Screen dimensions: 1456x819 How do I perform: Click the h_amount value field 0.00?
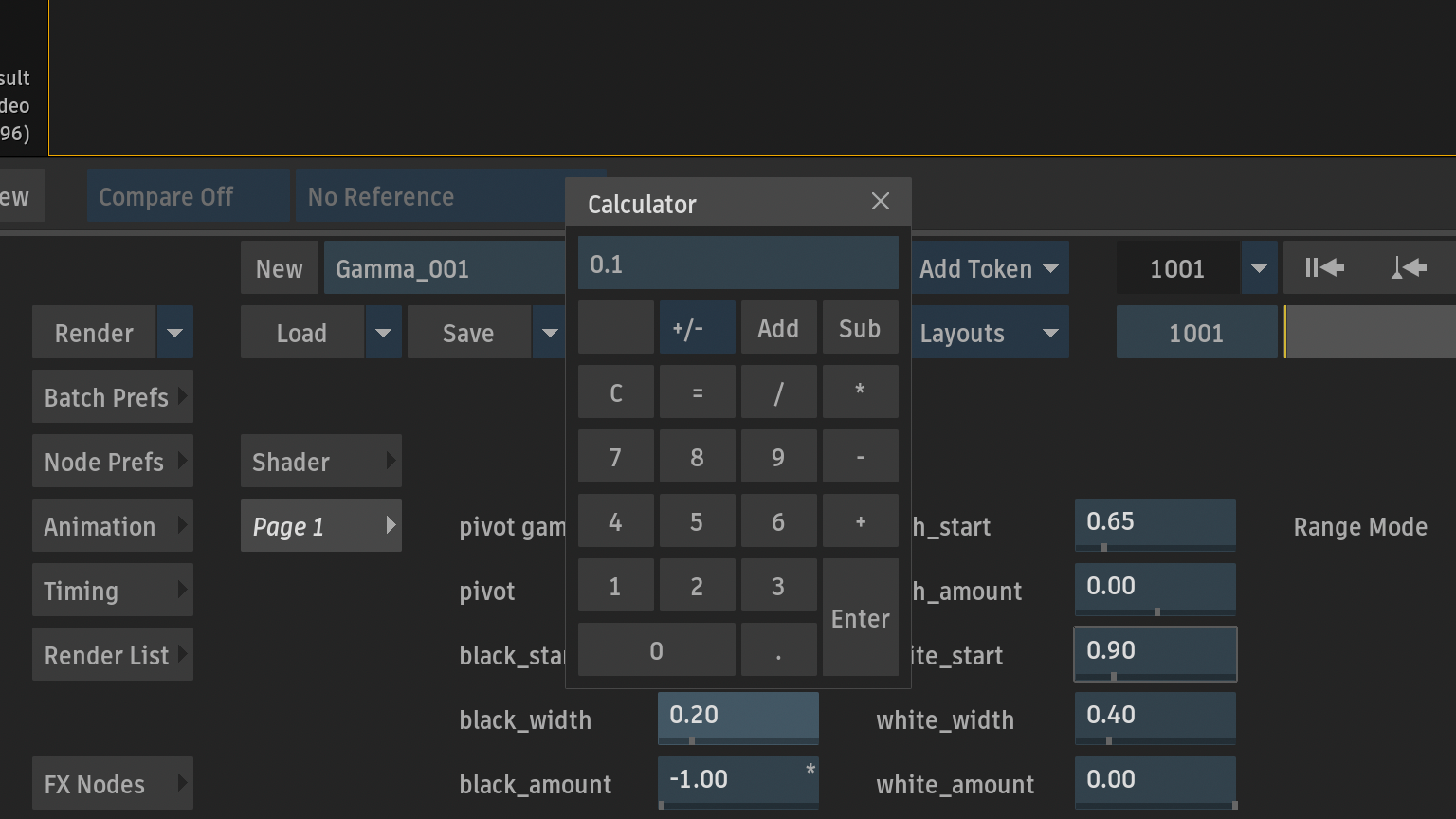tap(1156, 589)
